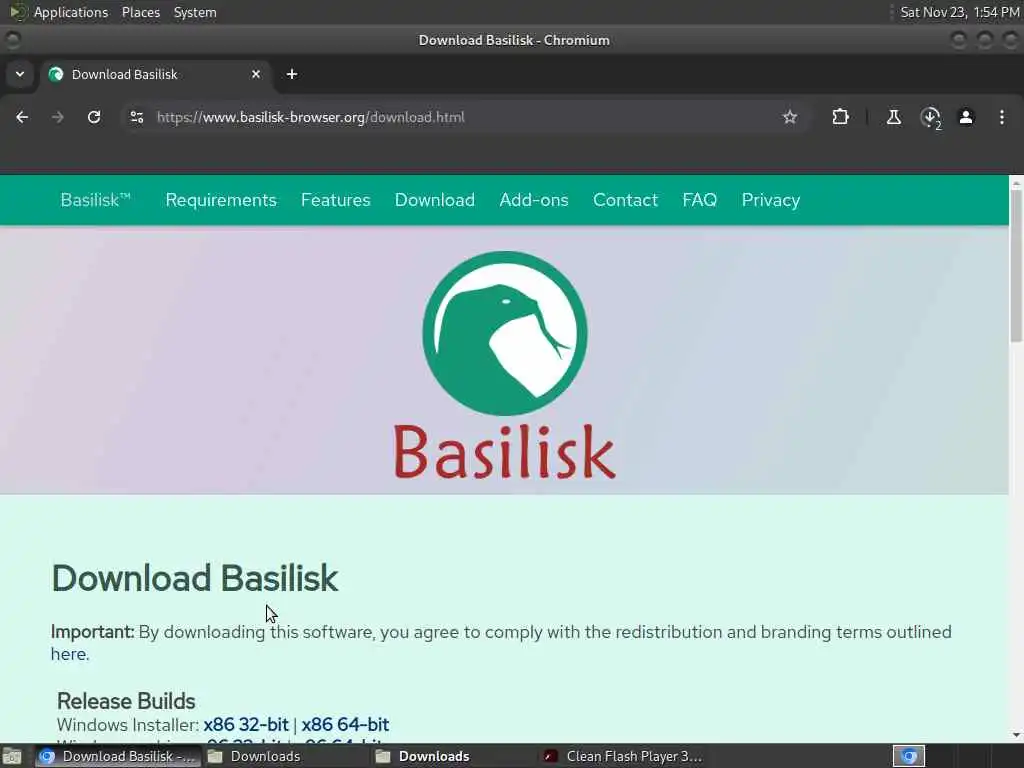Open the Download nav item
1024x768 pixels.
[x=435, y=200]
